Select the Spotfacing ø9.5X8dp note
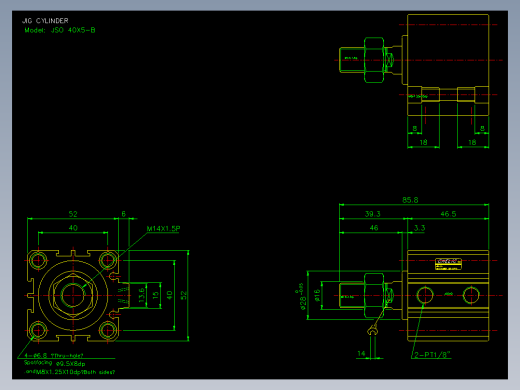Screen dimensions: 520x390 click(55, 363)
